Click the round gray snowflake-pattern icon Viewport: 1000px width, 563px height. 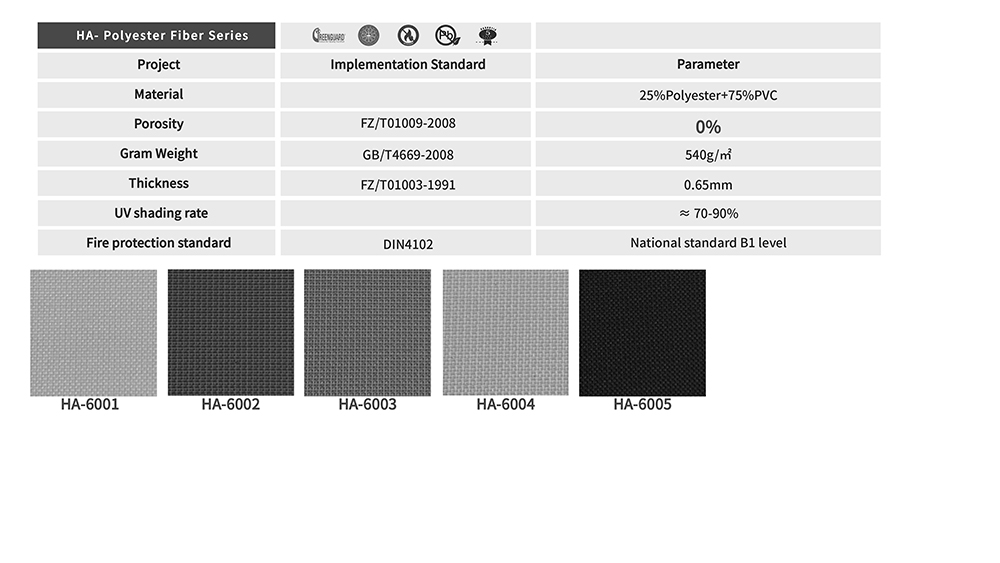click(368, 36)
